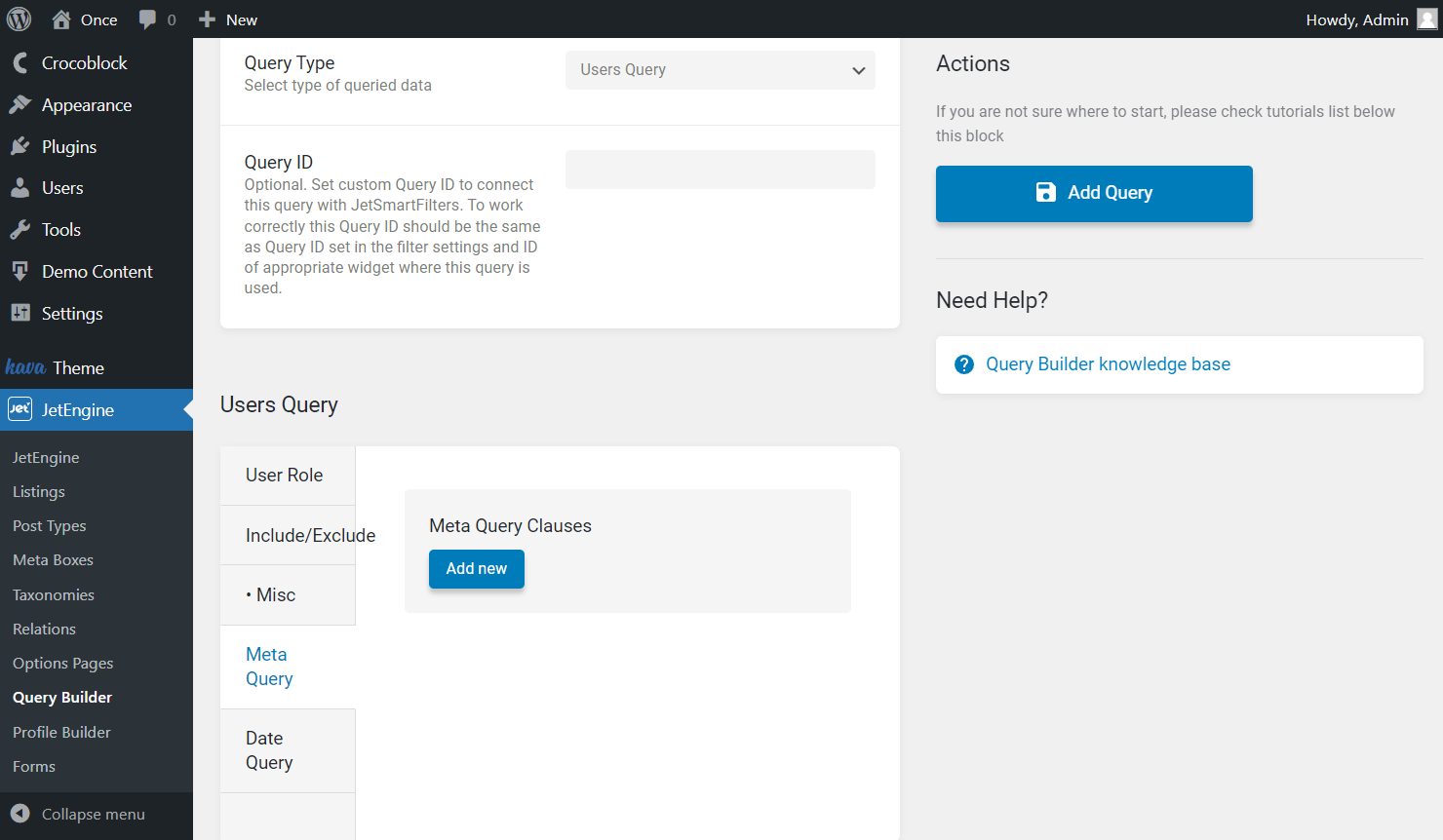Open Query Builder submenu item
The height and width of the screenshot is (840, 1443).
coord(62,698)
